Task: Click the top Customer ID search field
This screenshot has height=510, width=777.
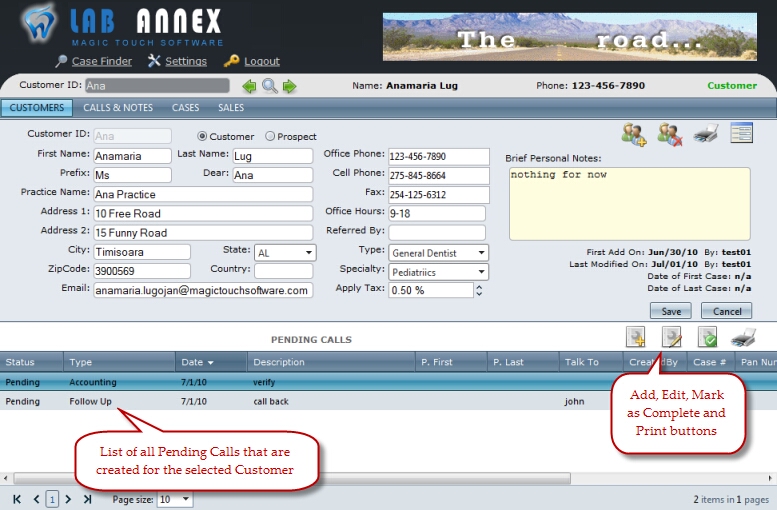Action: tap(157, 86)
